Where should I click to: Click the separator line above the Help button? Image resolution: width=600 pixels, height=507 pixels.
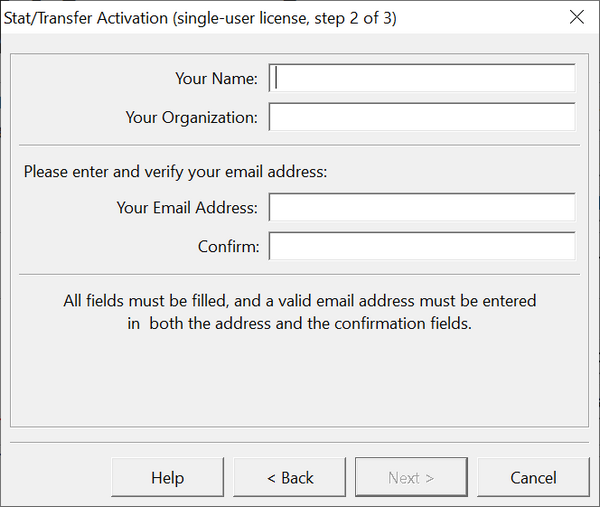tap(300, 442)
